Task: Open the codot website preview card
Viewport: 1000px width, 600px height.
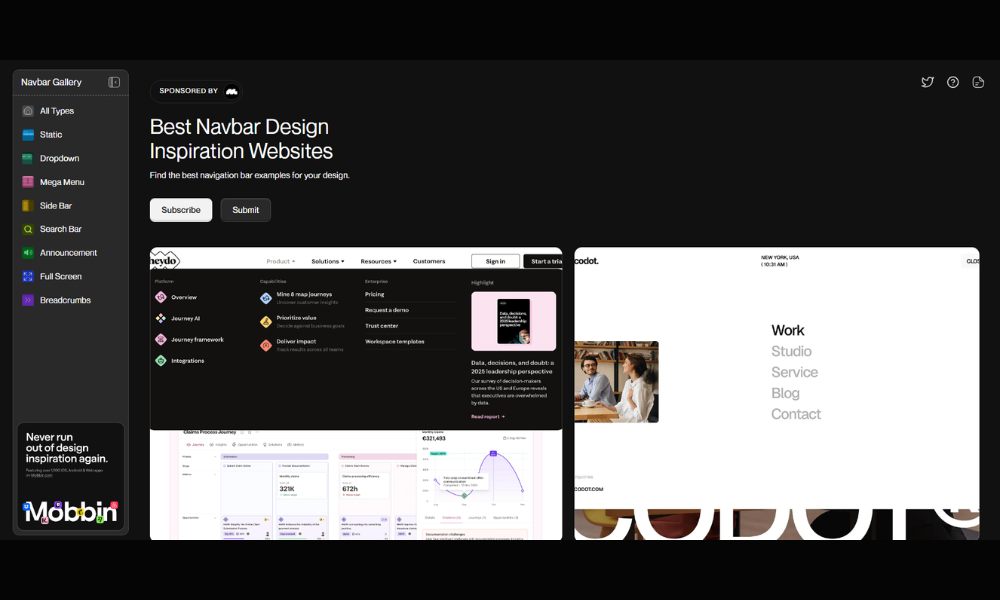Action: coord(776,391)
